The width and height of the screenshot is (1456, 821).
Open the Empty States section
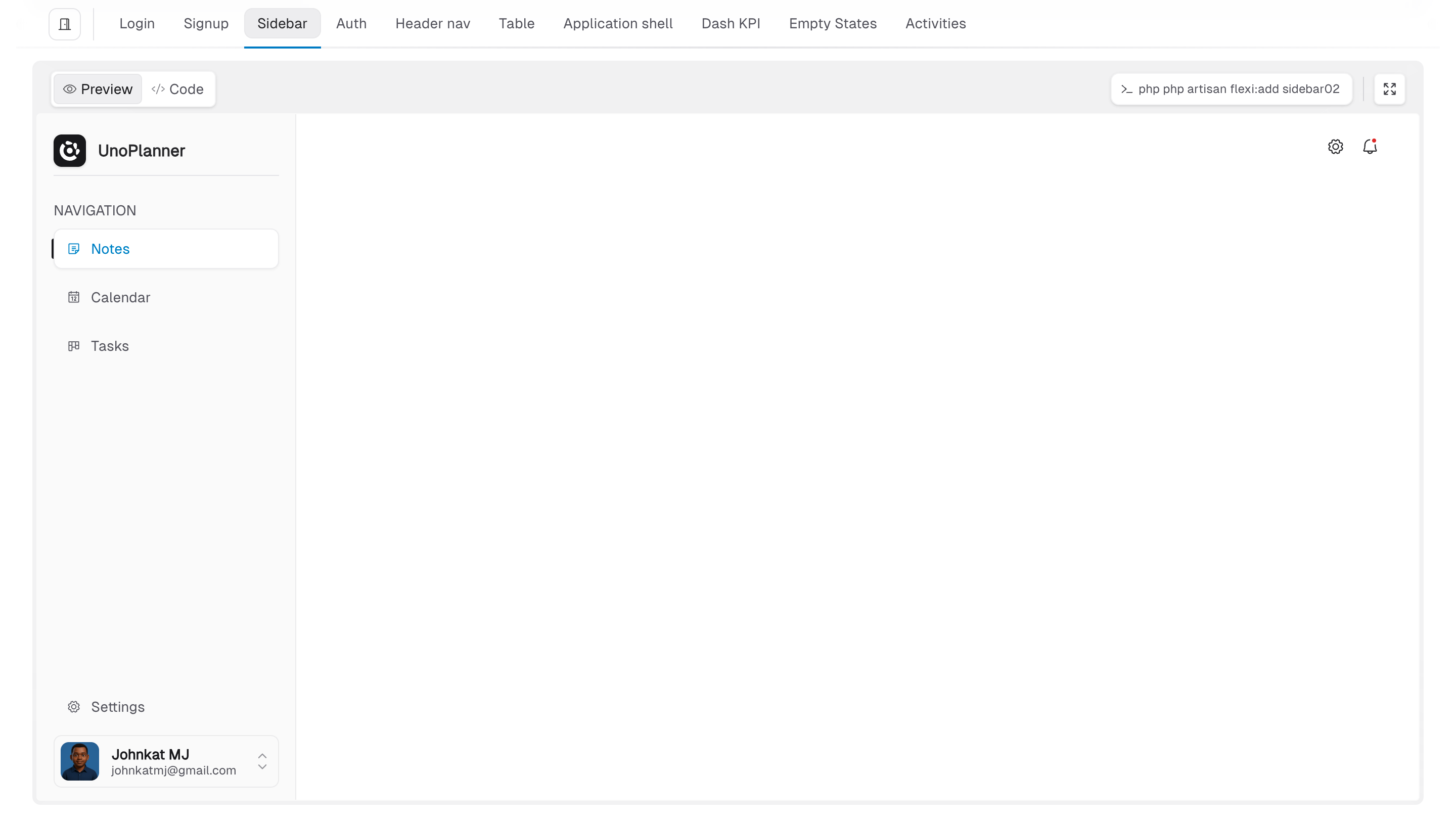(x=833, y=24)
